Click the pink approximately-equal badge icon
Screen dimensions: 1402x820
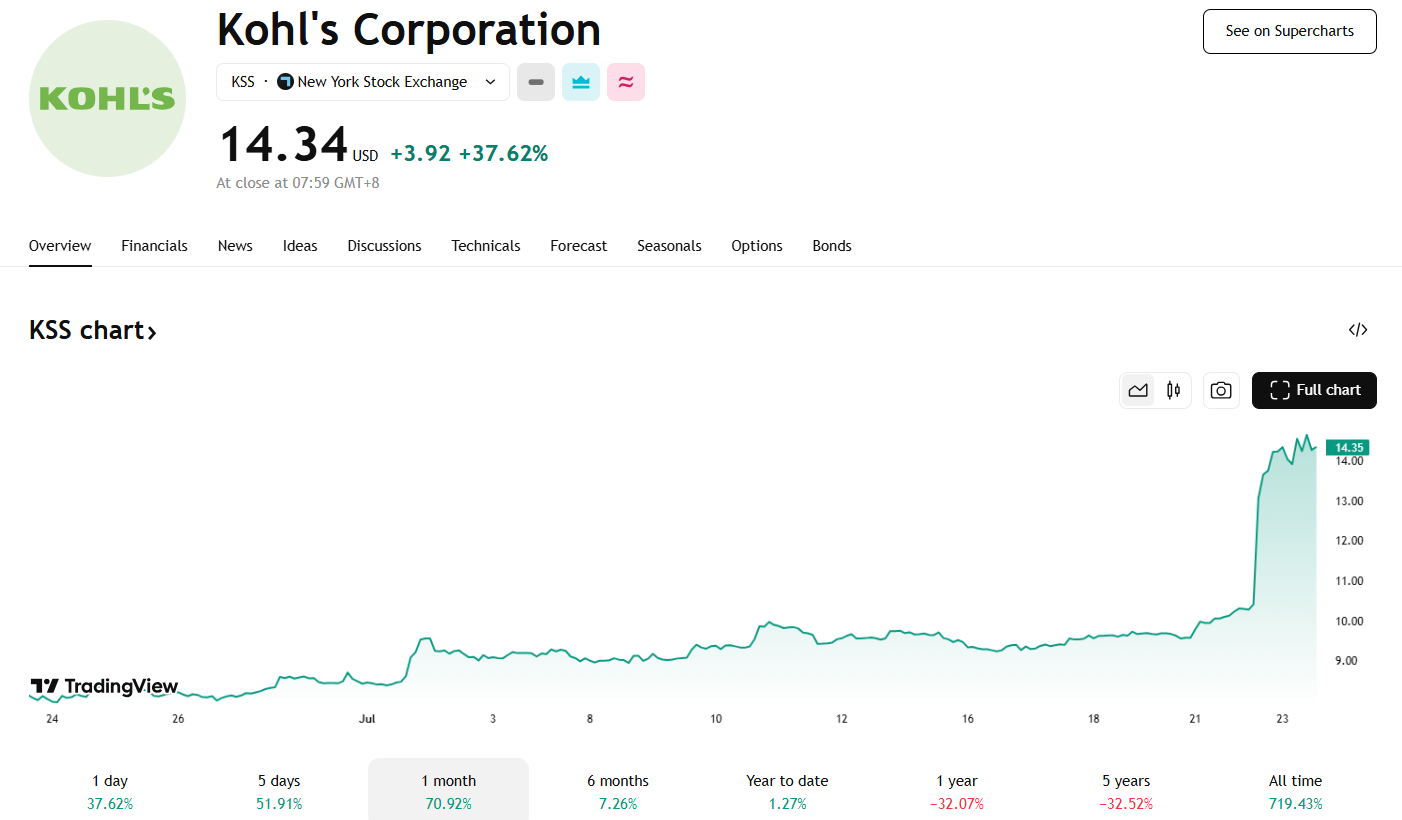626,82
